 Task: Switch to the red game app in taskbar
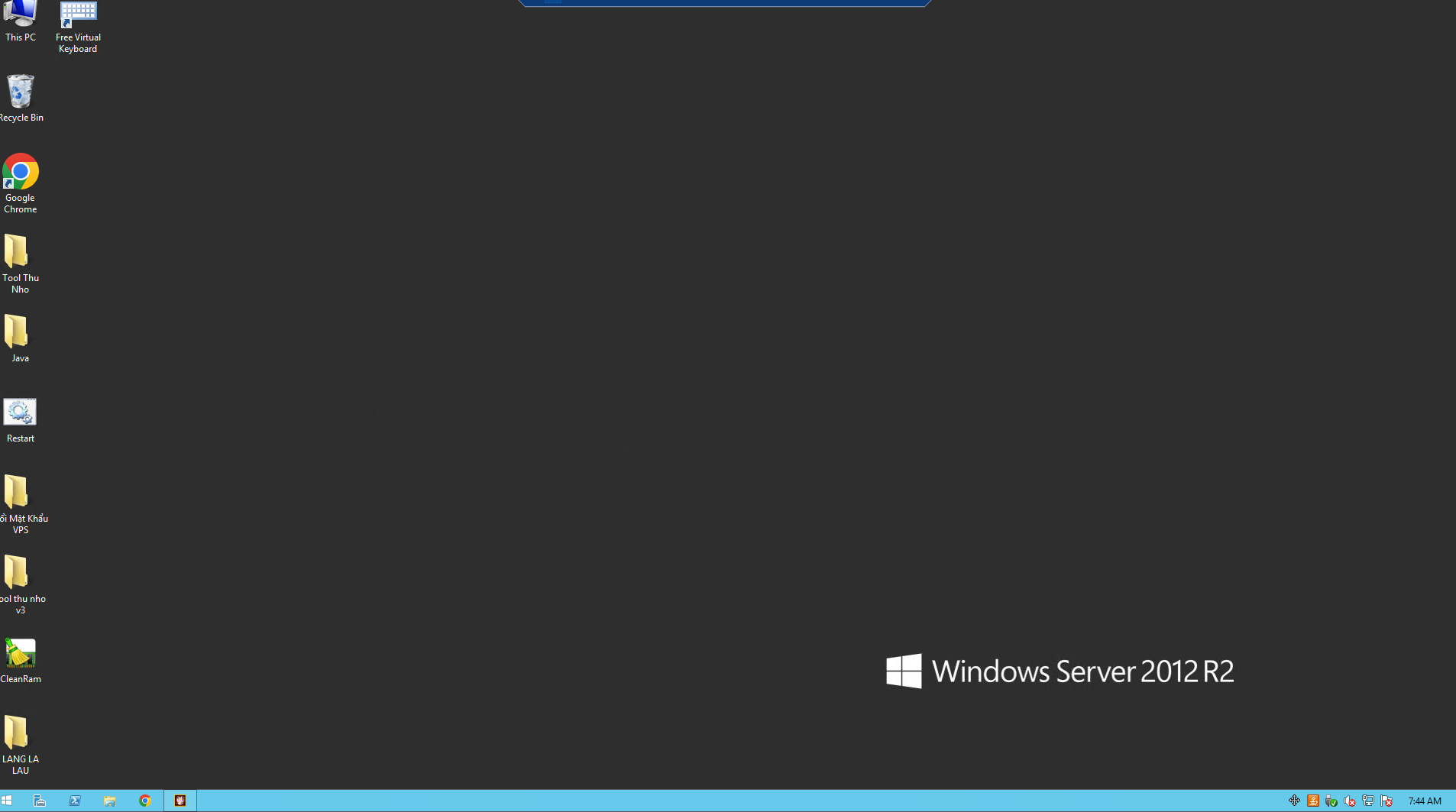[x=180, y=801]
